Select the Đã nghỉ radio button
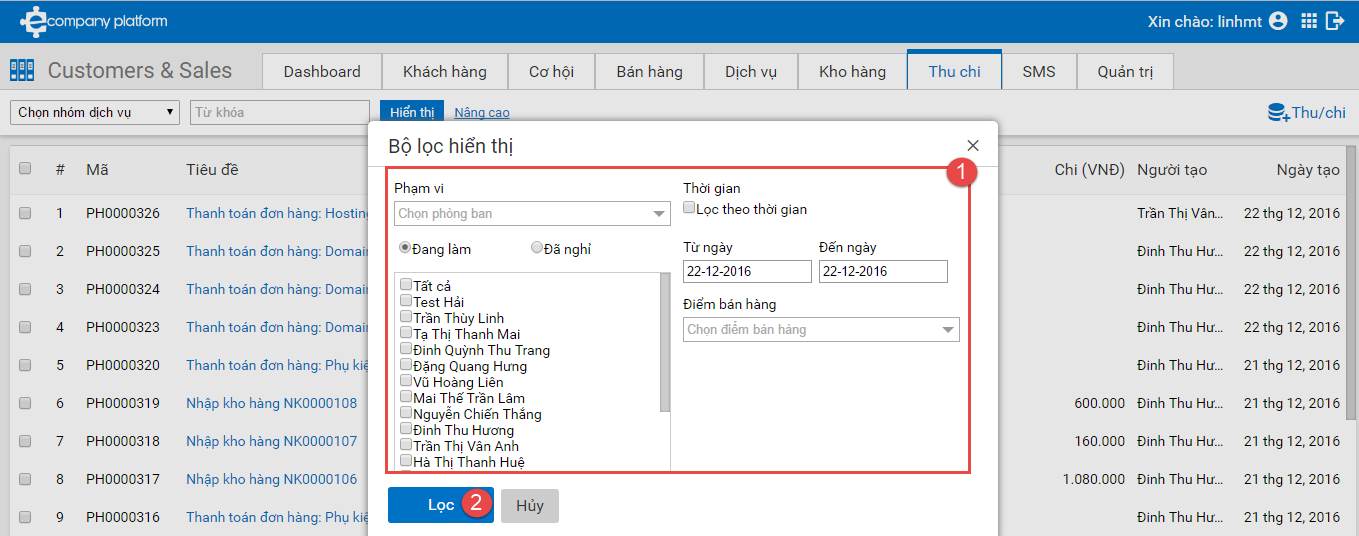The height and width of the screenshot is (536, 1359). [x=537, y=247]
